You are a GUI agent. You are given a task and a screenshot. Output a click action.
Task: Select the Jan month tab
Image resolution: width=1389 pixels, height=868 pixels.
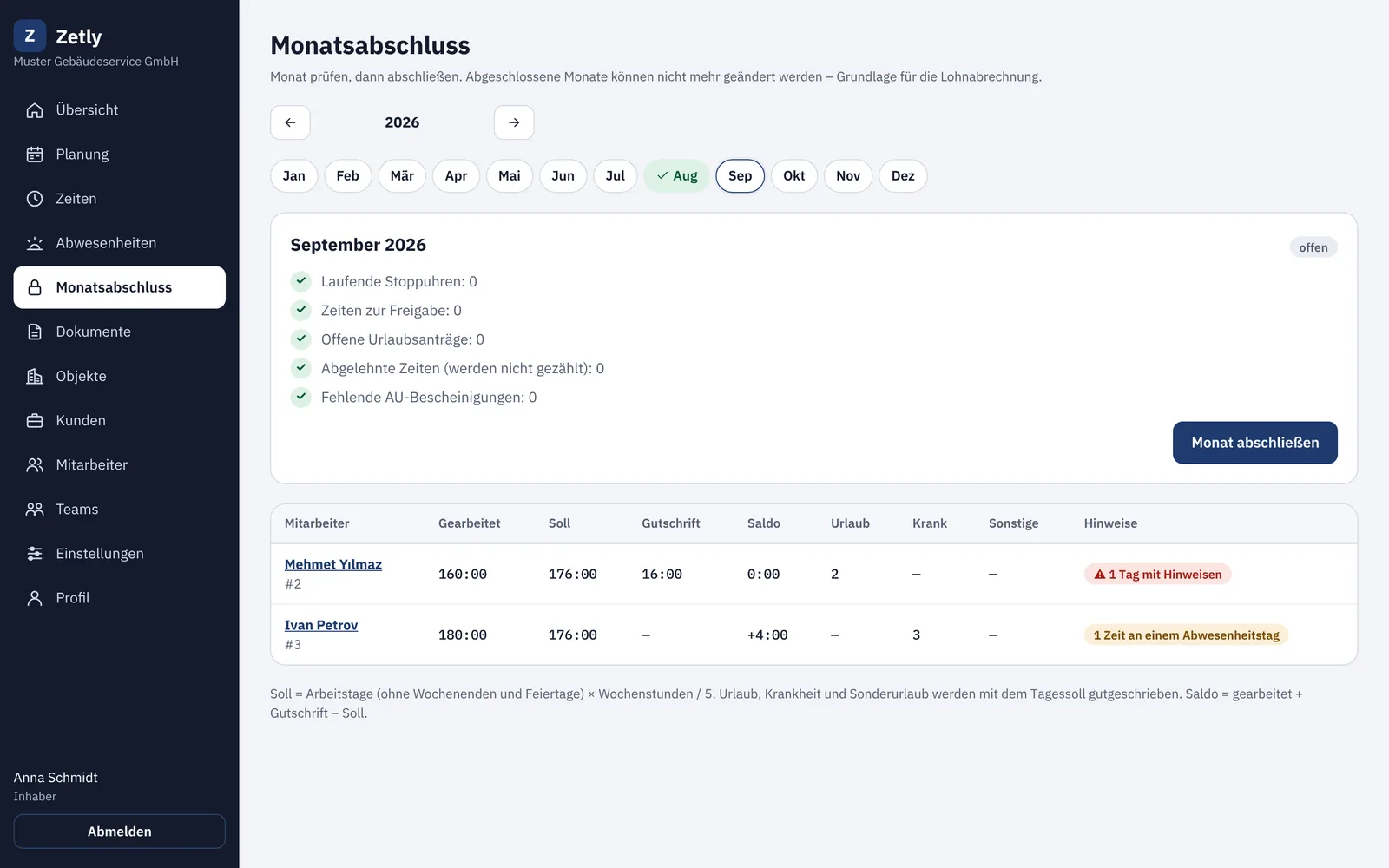pyautogui.click(x=294, y=175)
